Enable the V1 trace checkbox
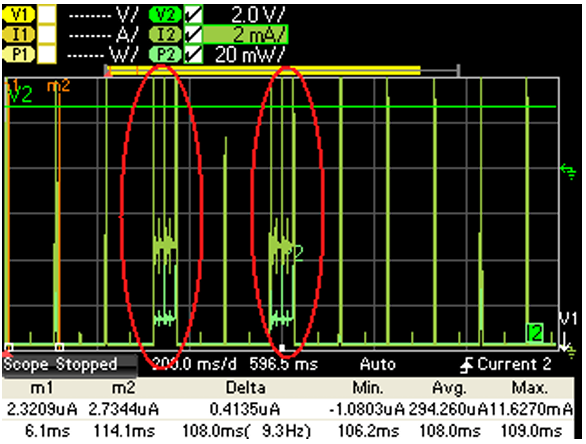The width and height of the screenshot is (586, 444). click(x=47, y=14)
